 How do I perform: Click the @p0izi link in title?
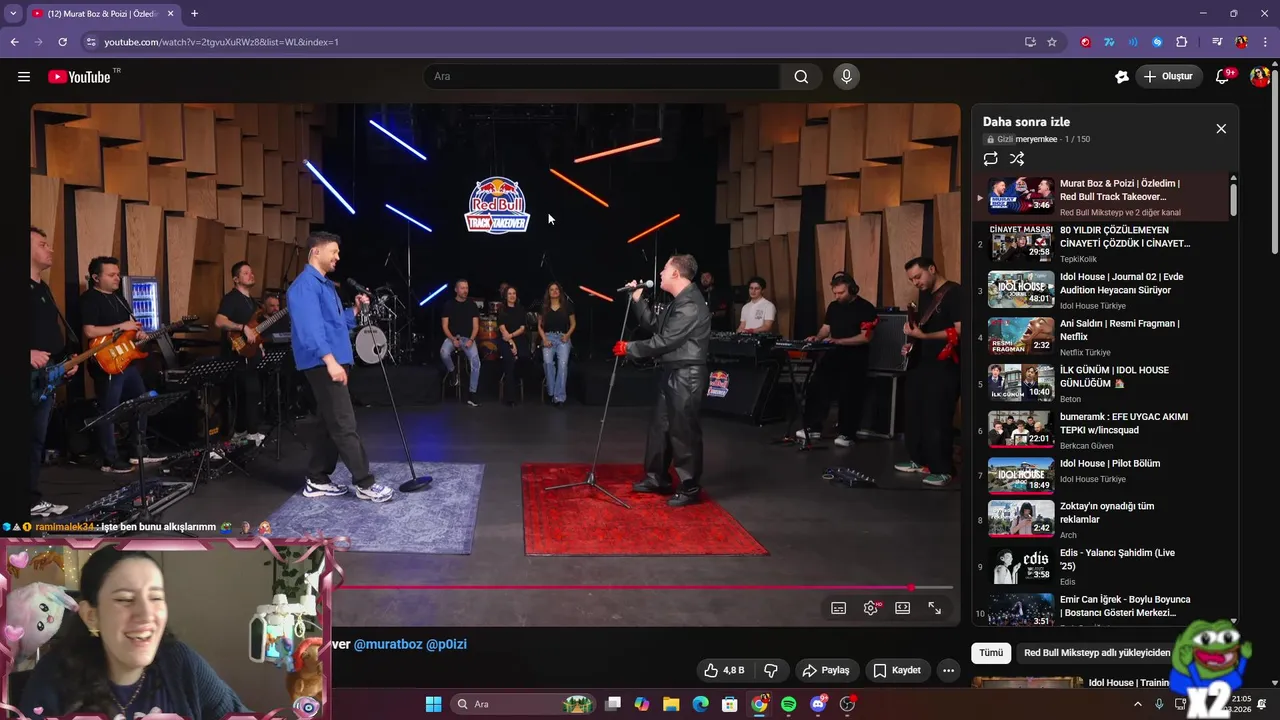[x=447, y=644]
